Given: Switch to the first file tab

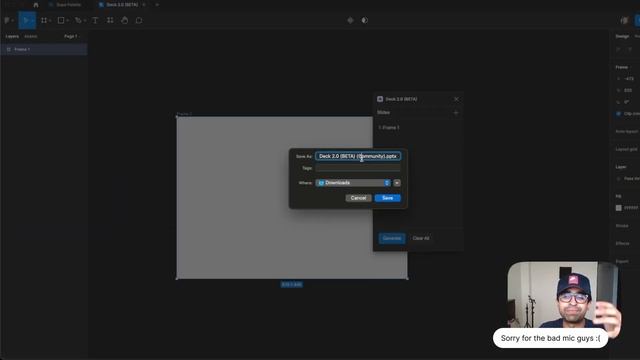Looking at the screenshot, I should click(x=65, y=5).
